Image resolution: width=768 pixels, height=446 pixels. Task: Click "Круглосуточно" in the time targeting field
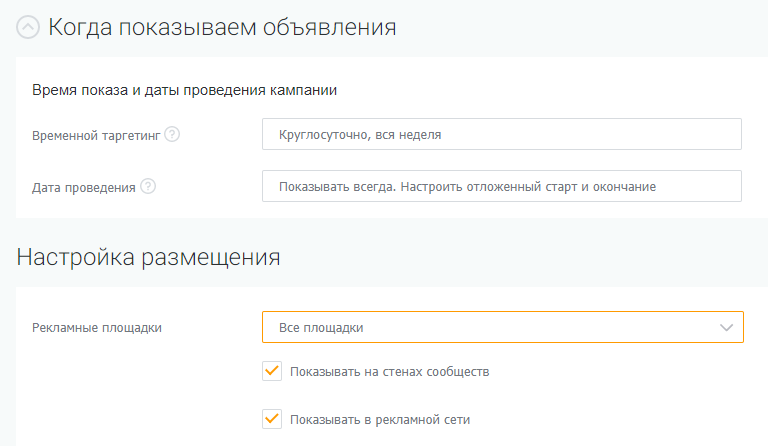tap(323, 135)
